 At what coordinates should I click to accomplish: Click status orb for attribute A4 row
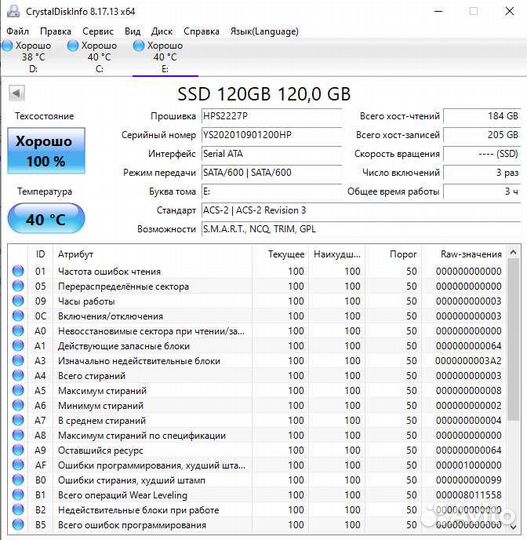18,375
